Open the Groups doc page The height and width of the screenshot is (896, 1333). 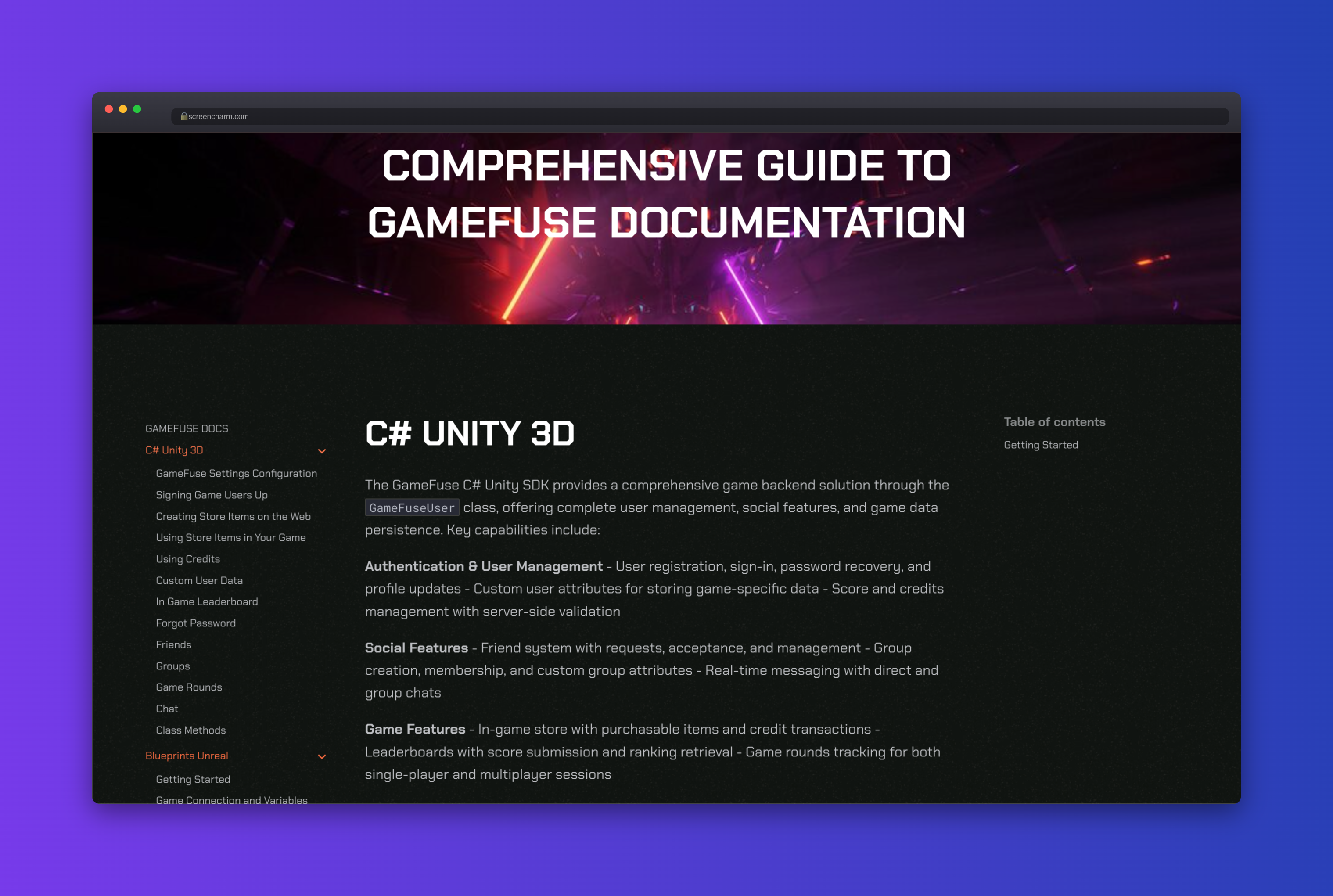click(172, 666)
